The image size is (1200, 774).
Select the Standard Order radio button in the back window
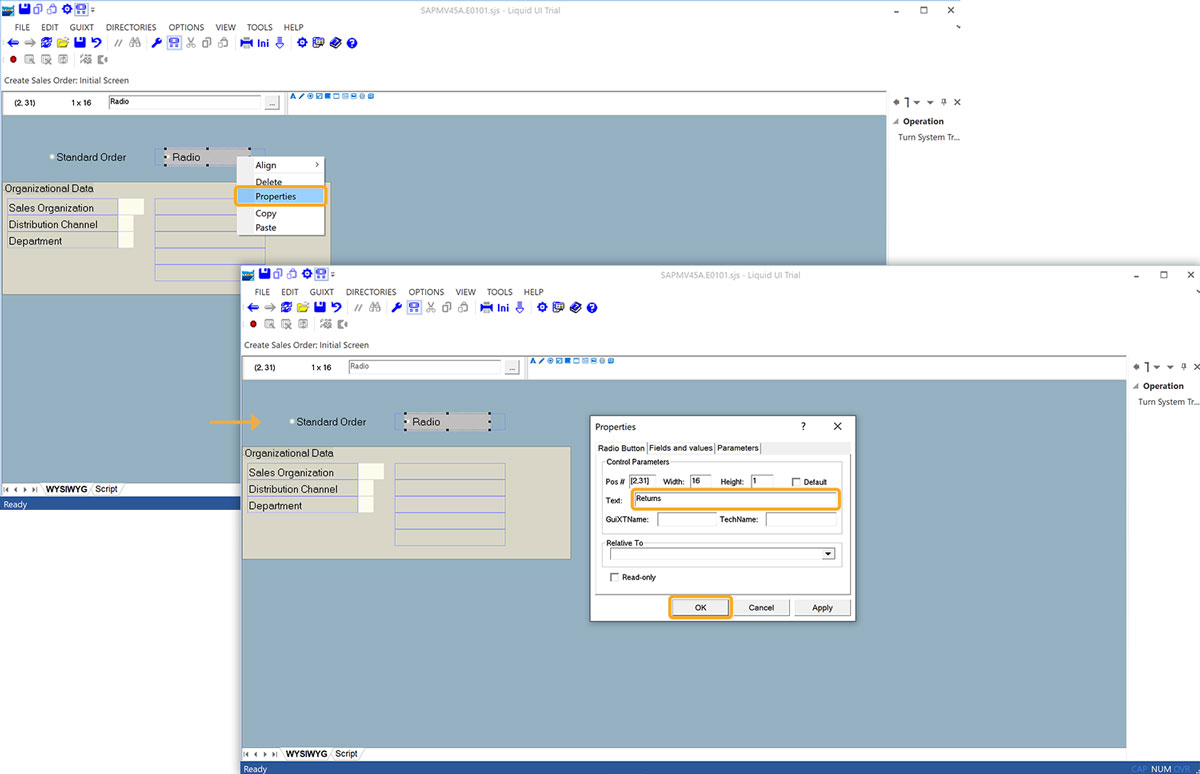52,157
